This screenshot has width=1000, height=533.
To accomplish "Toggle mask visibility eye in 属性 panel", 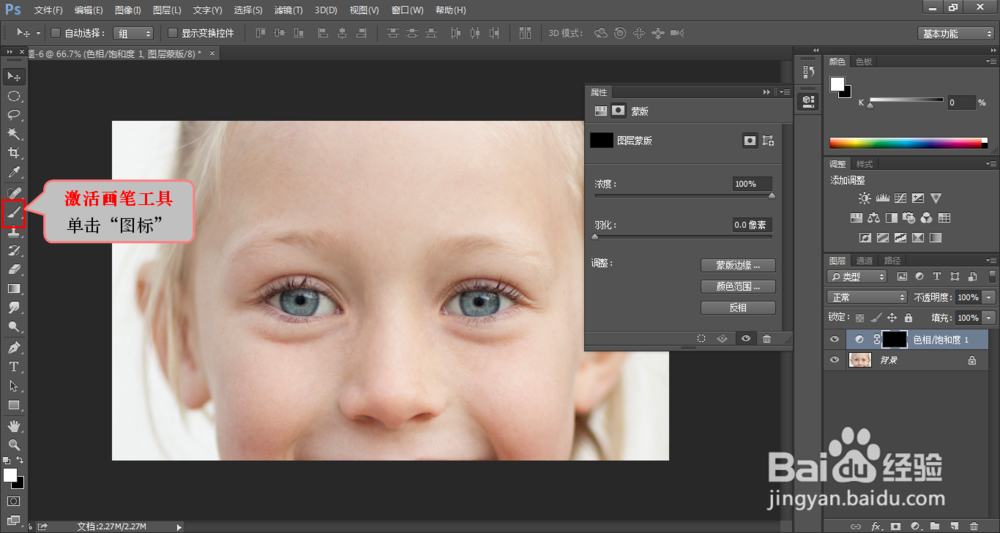I will [x=745, y=339].
